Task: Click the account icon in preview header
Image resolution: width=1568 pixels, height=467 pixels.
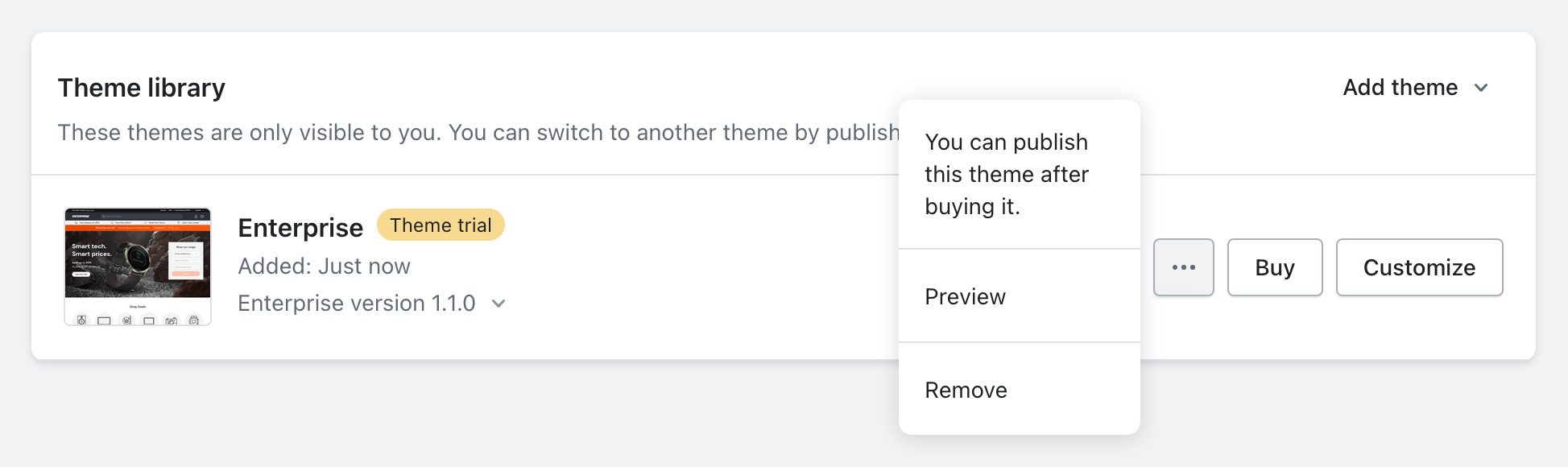Action: coord(196,216)
